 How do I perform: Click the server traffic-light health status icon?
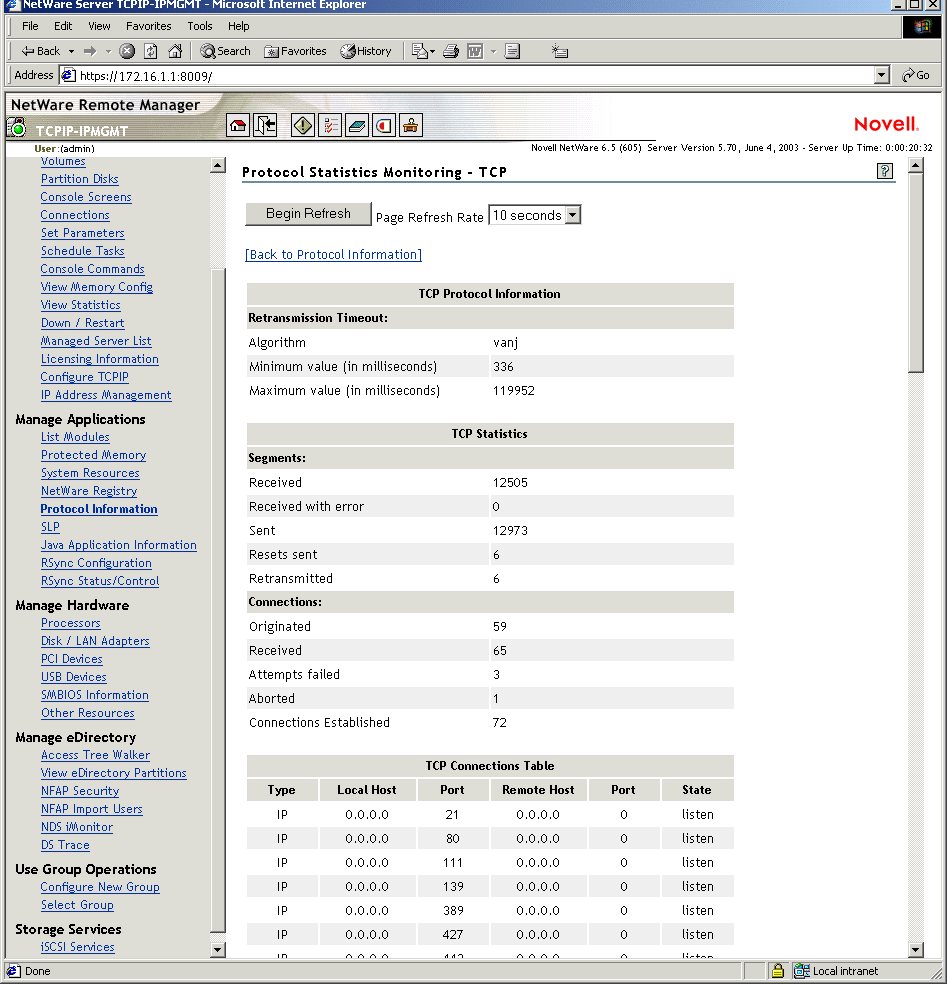[17, 128]
